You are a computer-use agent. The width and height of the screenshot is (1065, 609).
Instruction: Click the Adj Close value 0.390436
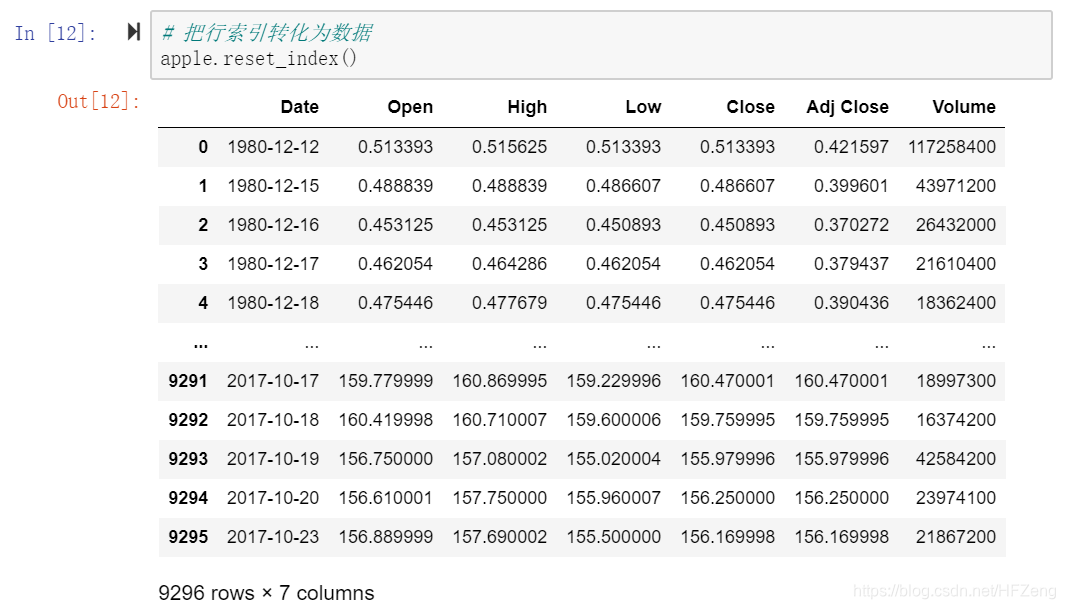851,303
